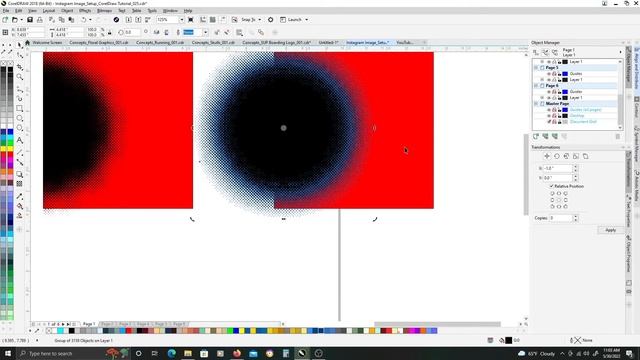Open the Launch dropdown

tap(307, 20)
